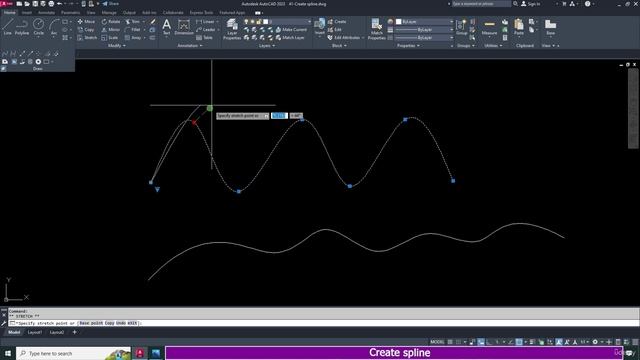640x360 pixels.
Task: Click the help search keyword field
Action: (481, 4)
